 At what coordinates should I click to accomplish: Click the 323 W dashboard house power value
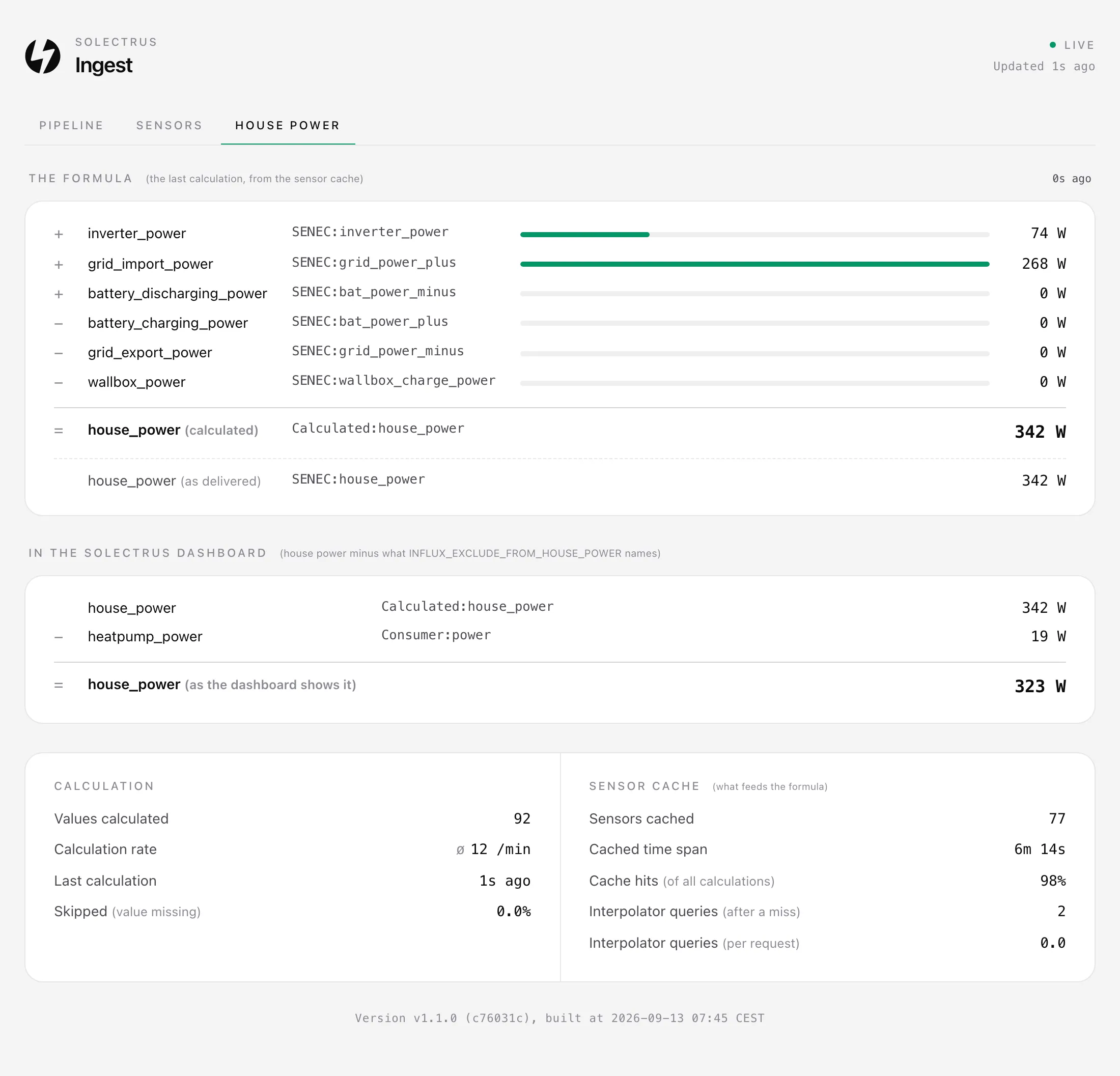click(x=1040, y=686)
